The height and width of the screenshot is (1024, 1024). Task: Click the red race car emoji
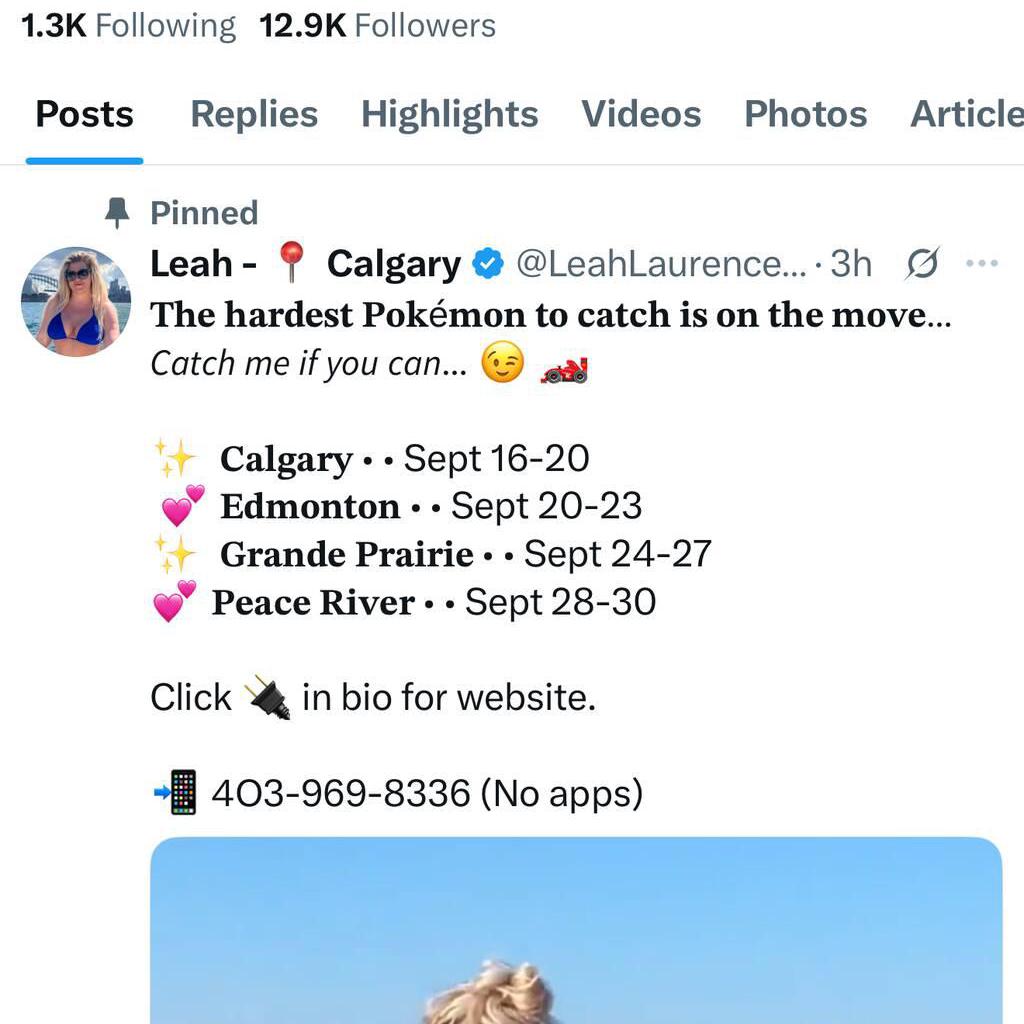(565, 368)
